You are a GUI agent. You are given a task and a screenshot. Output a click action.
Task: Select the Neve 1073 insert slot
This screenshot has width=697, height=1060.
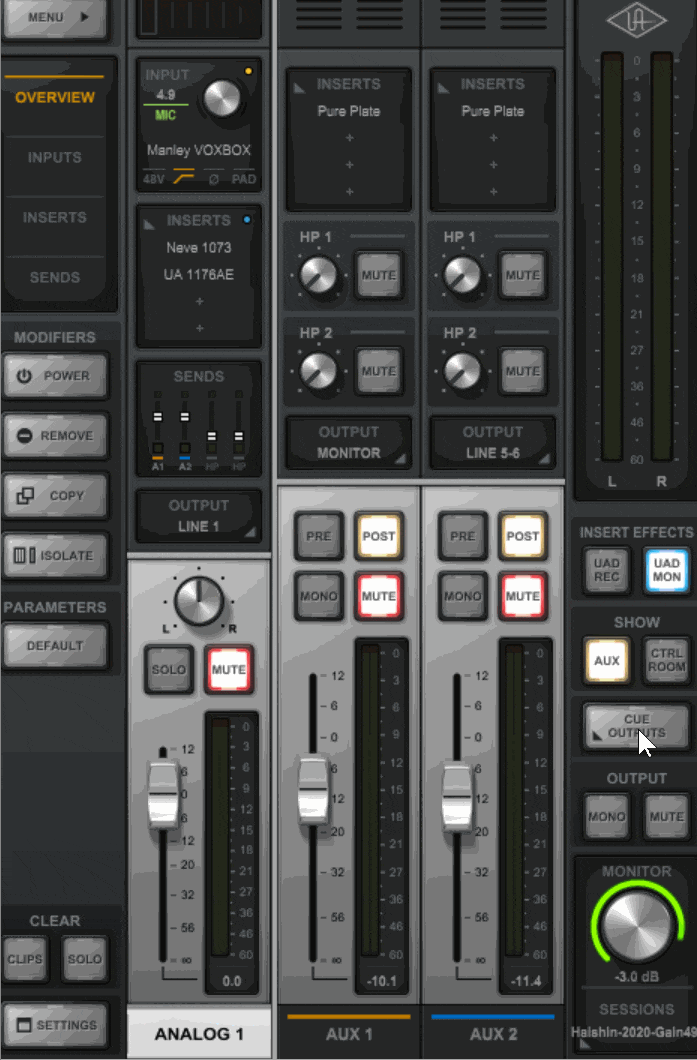[198, 247]
